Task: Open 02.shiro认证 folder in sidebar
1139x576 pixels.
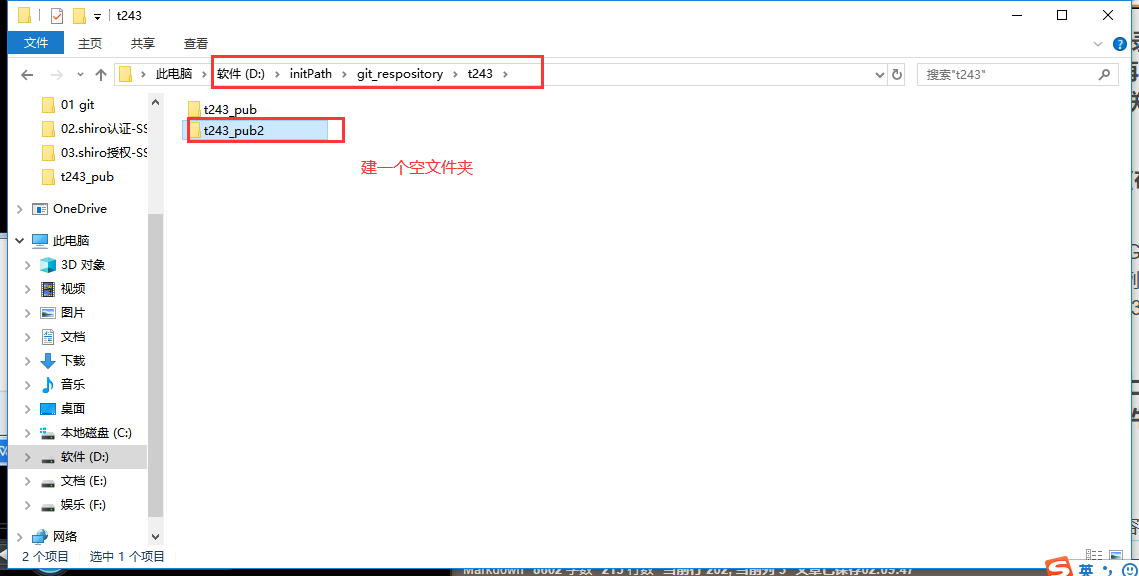Action: [x=94, y=129]
